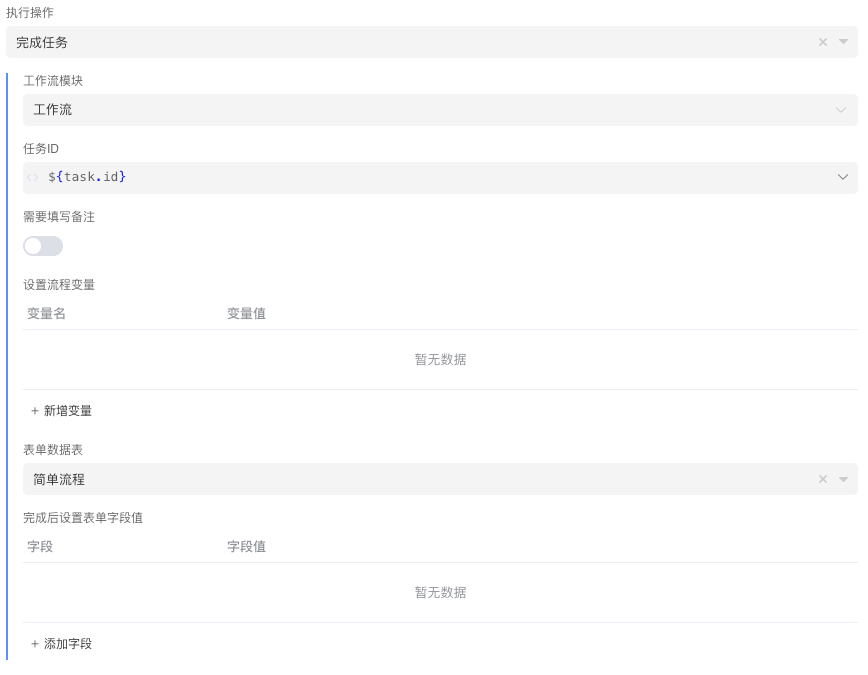Open the dropdown showing 简单流程 value

click(400, 479)
